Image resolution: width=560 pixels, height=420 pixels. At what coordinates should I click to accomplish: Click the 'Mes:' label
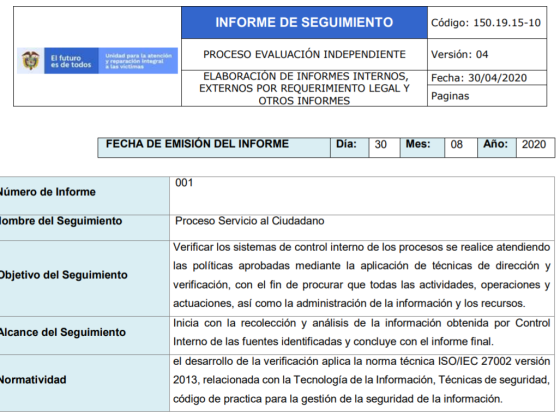(418, 144)
